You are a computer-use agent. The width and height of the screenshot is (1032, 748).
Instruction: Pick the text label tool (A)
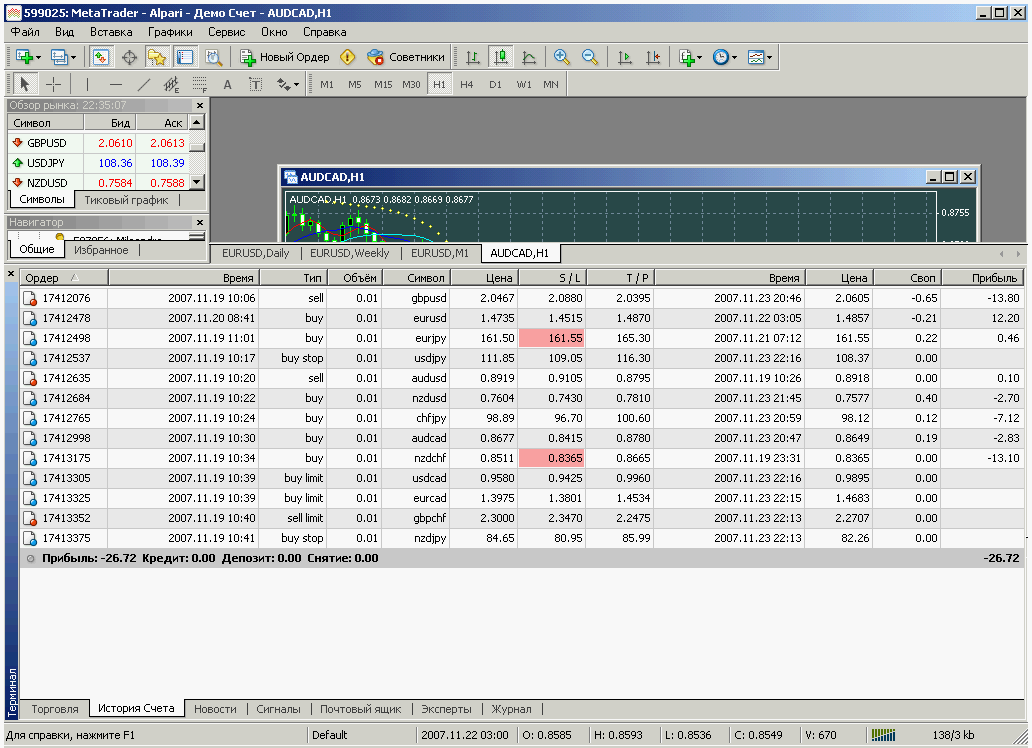(x=227, y=84)
